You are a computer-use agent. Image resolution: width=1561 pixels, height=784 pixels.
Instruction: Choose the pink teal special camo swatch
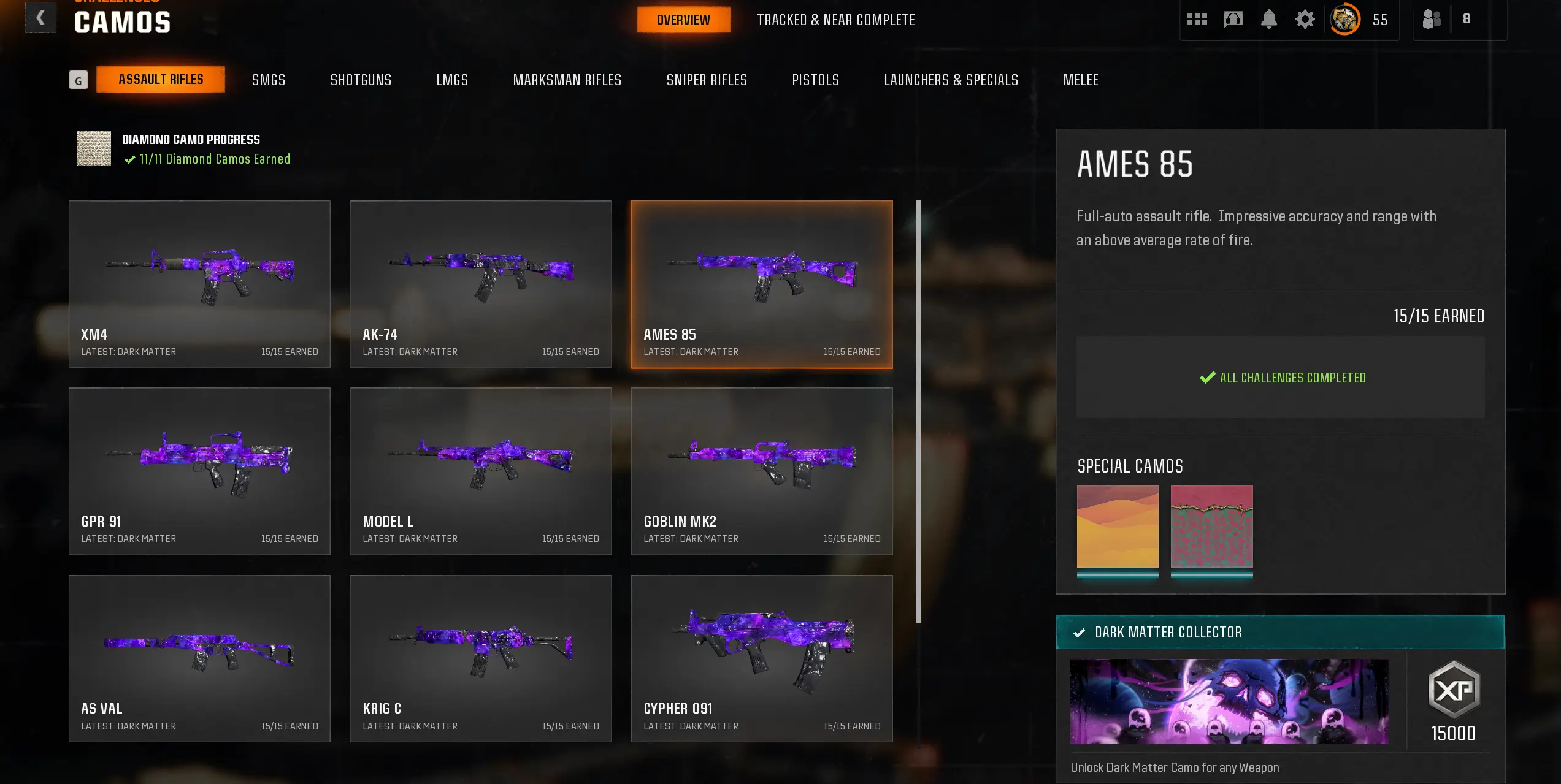click(x=1211, y=527)
